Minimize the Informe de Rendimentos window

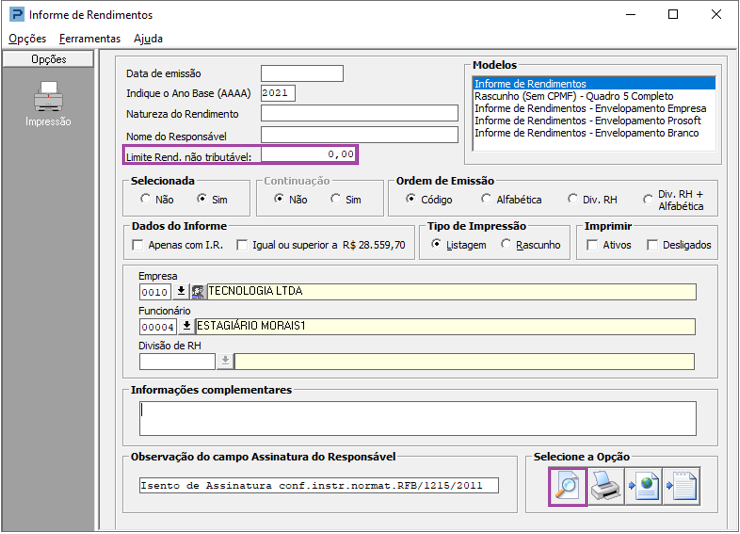pyautogui.click(x=631, y=15)
